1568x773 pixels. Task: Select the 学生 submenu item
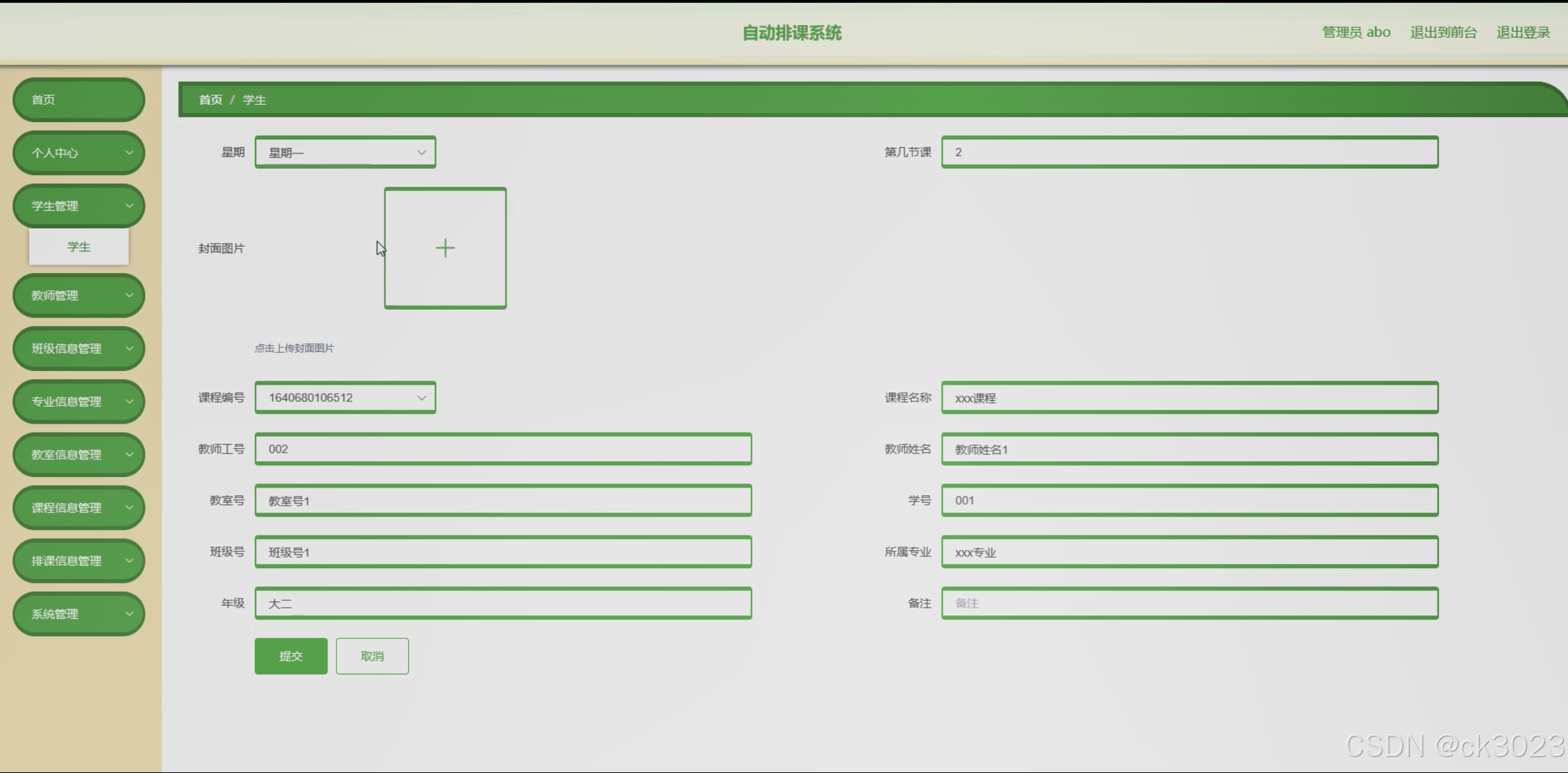[78, 247]
